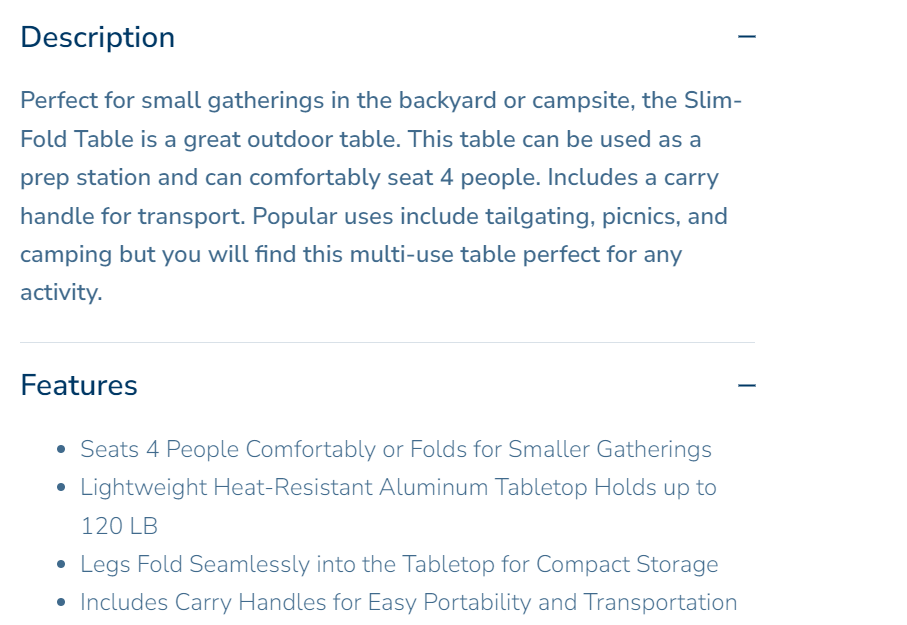907x625 pixels.
Task: Click the bullet beside "Seats 4 People"
Action: click(x=62, y=450)
